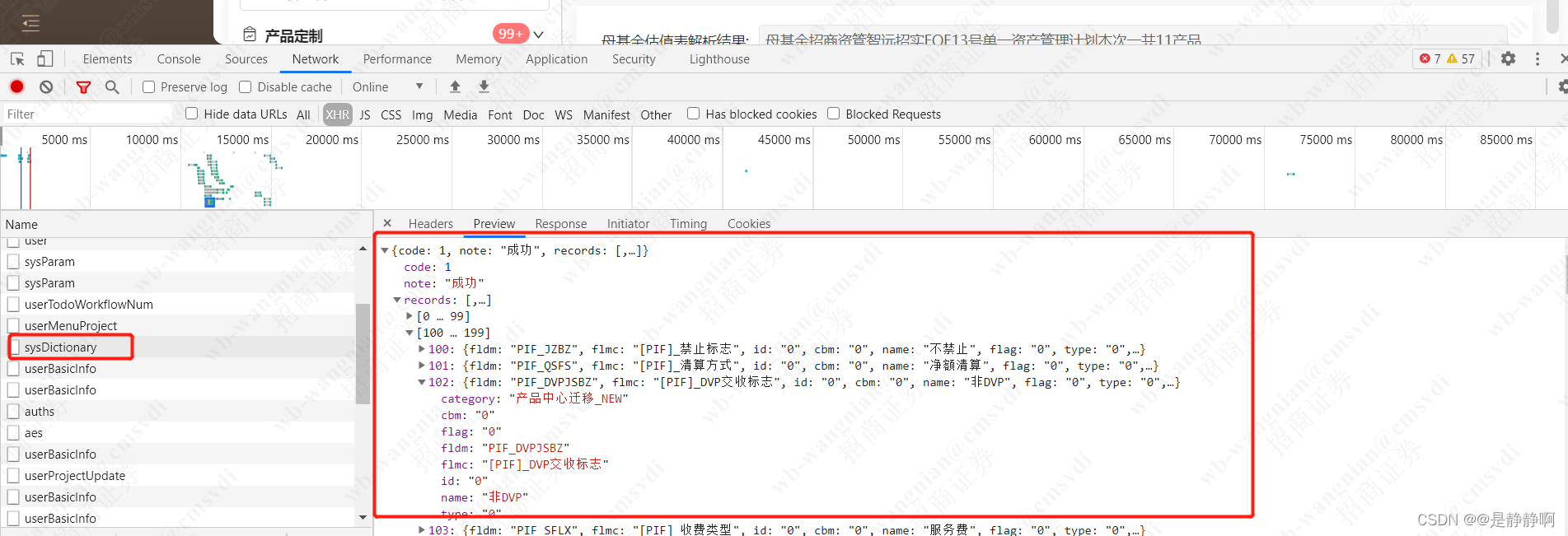Show the Headers tab of request
1568x536 pixels.
coord(431,223)
